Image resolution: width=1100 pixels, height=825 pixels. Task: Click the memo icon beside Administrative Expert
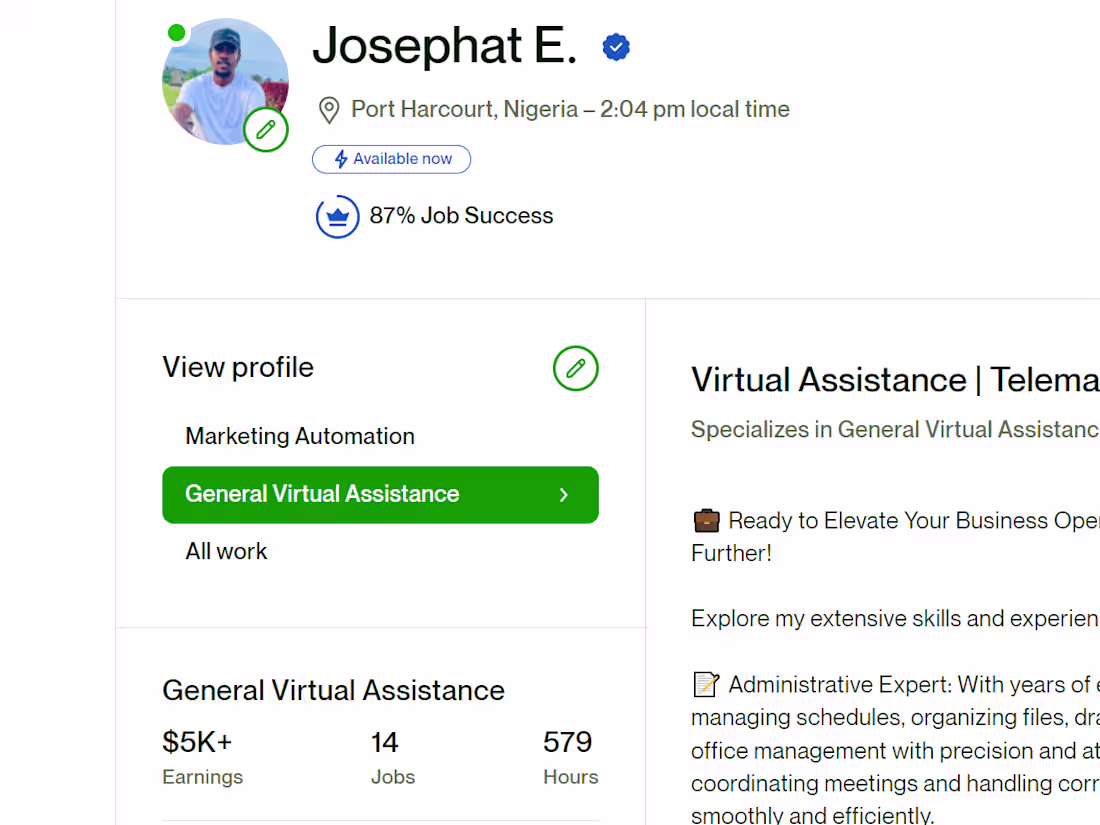tap(705, 684)
